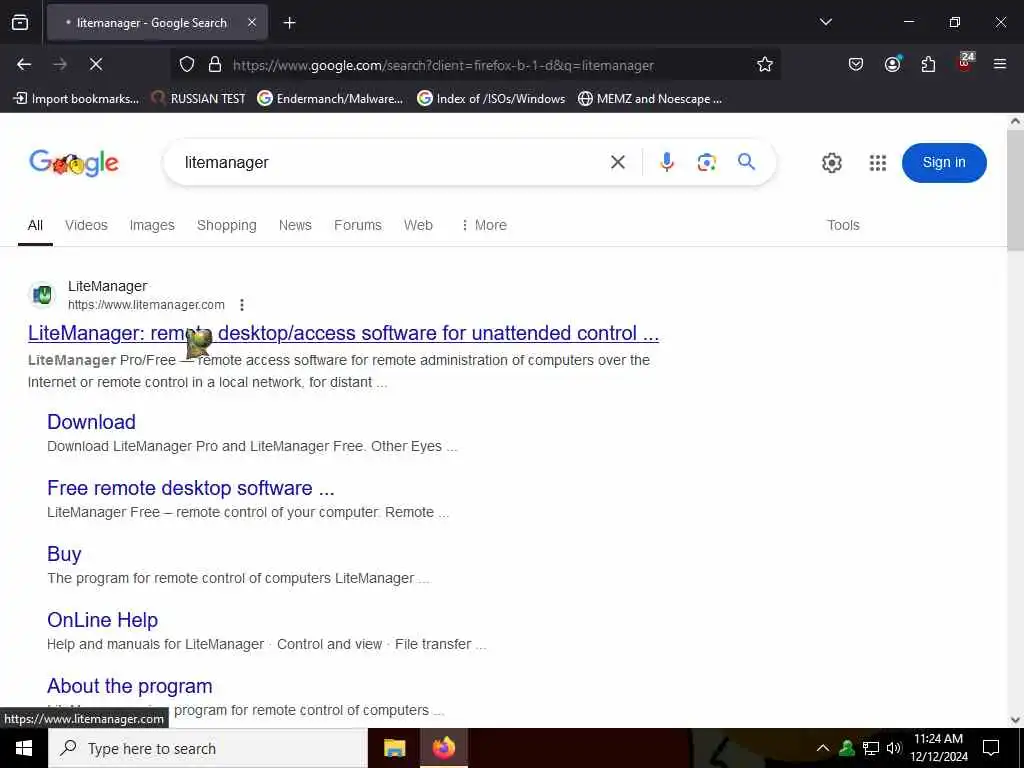This screenshot has width=1024, height=768.
Task: Go back to previous page
Action: 24,64
